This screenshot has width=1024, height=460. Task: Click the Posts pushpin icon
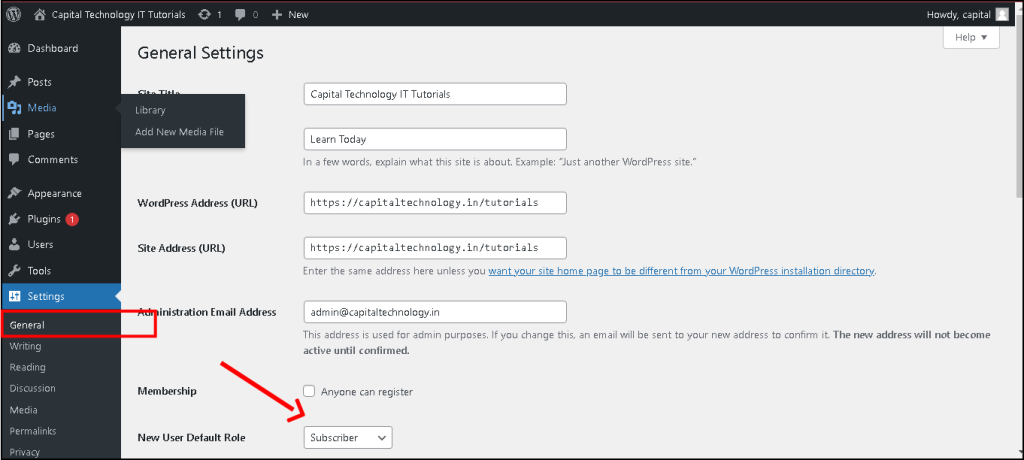(14, 82)
